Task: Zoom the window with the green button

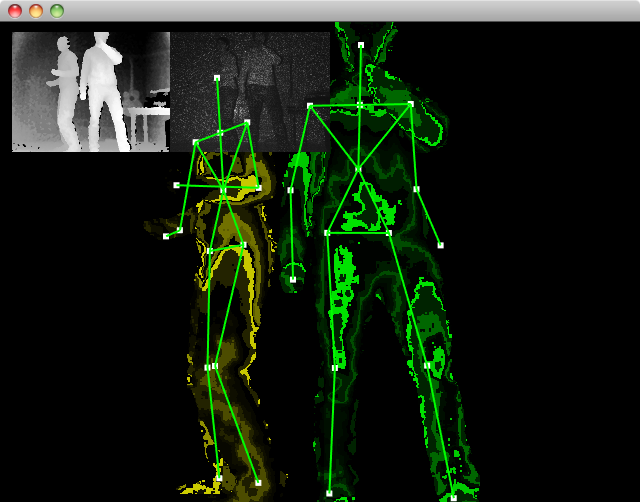Action: click(57, 11)
